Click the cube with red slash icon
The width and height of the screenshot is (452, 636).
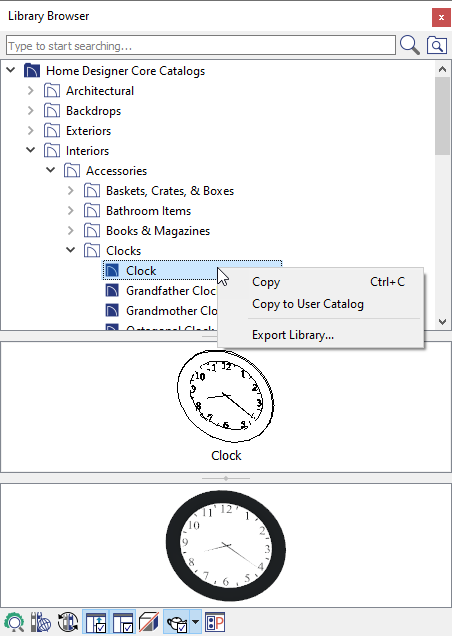[149, 622]
